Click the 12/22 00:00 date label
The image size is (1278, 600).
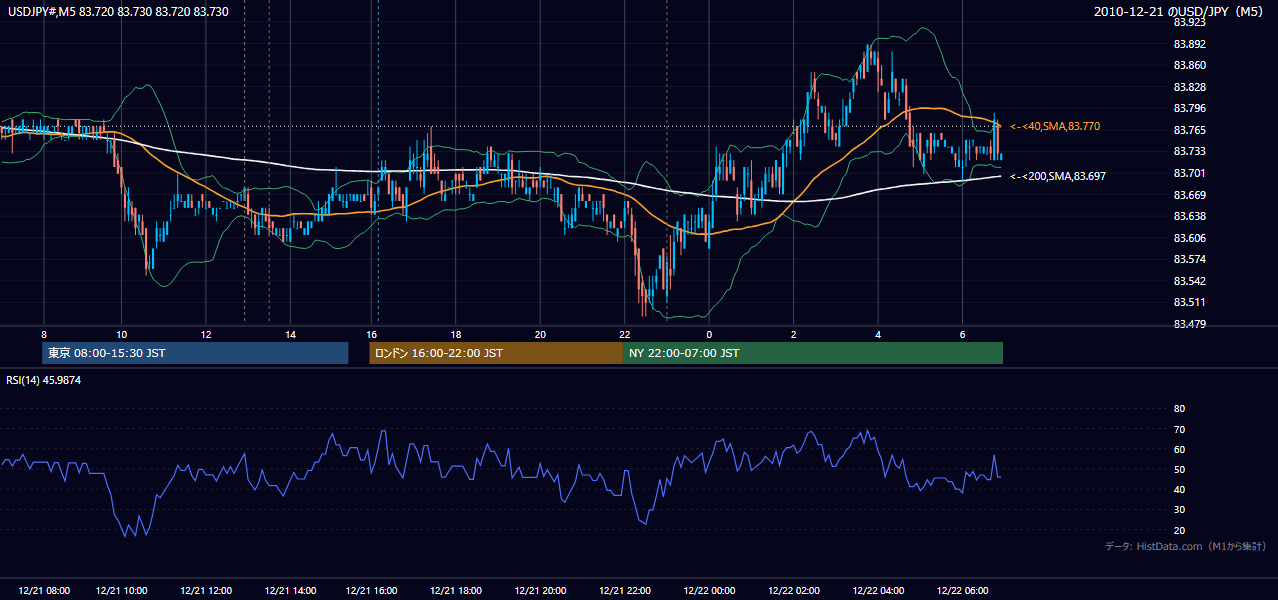(x=710, y=591)
